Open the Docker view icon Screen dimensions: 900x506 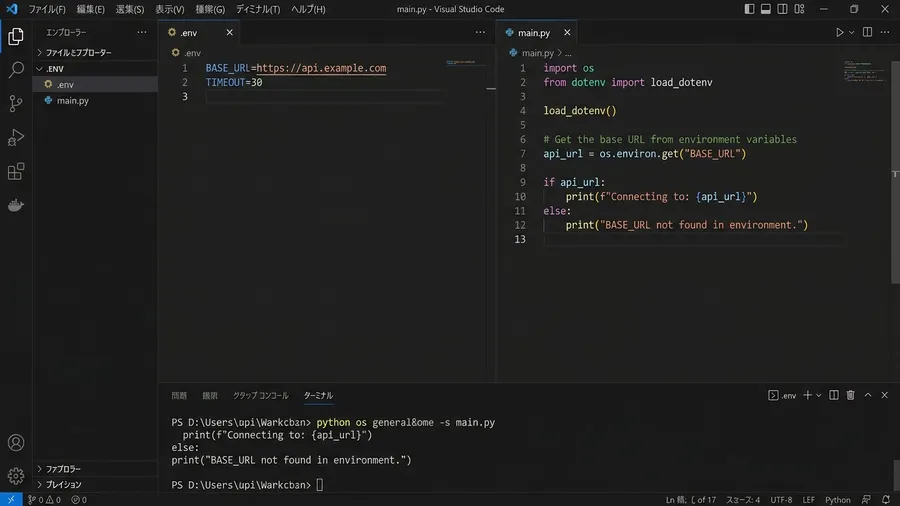(15, 205)
